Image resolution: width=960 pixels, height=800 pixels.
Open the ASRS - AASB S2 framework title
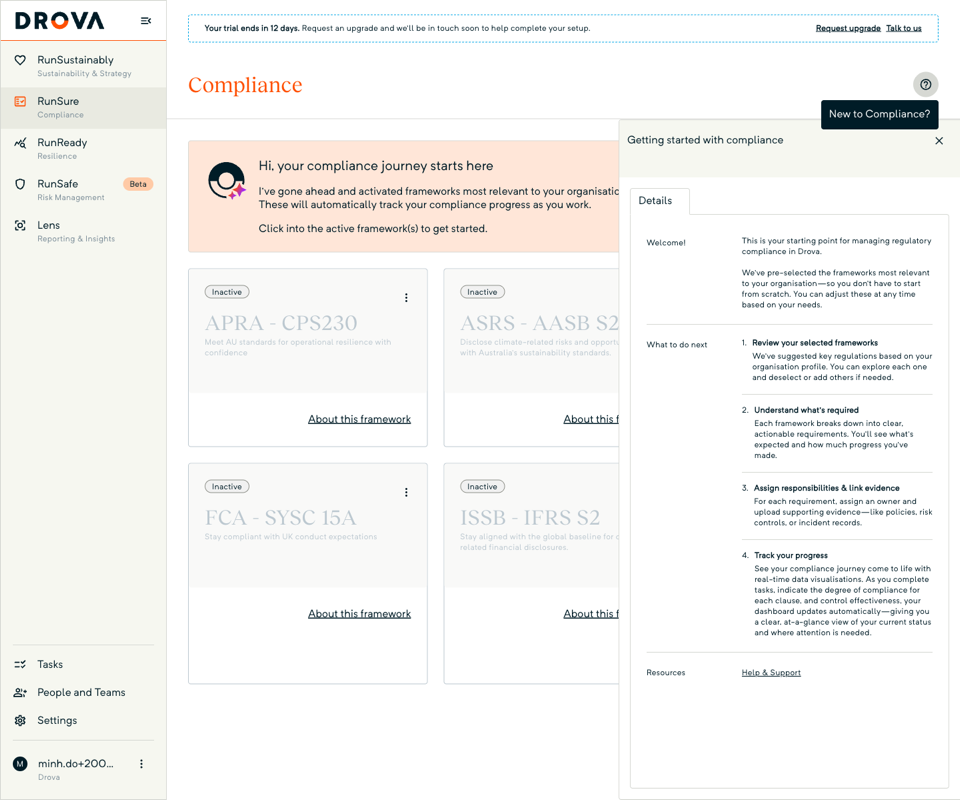coord(539,323)
